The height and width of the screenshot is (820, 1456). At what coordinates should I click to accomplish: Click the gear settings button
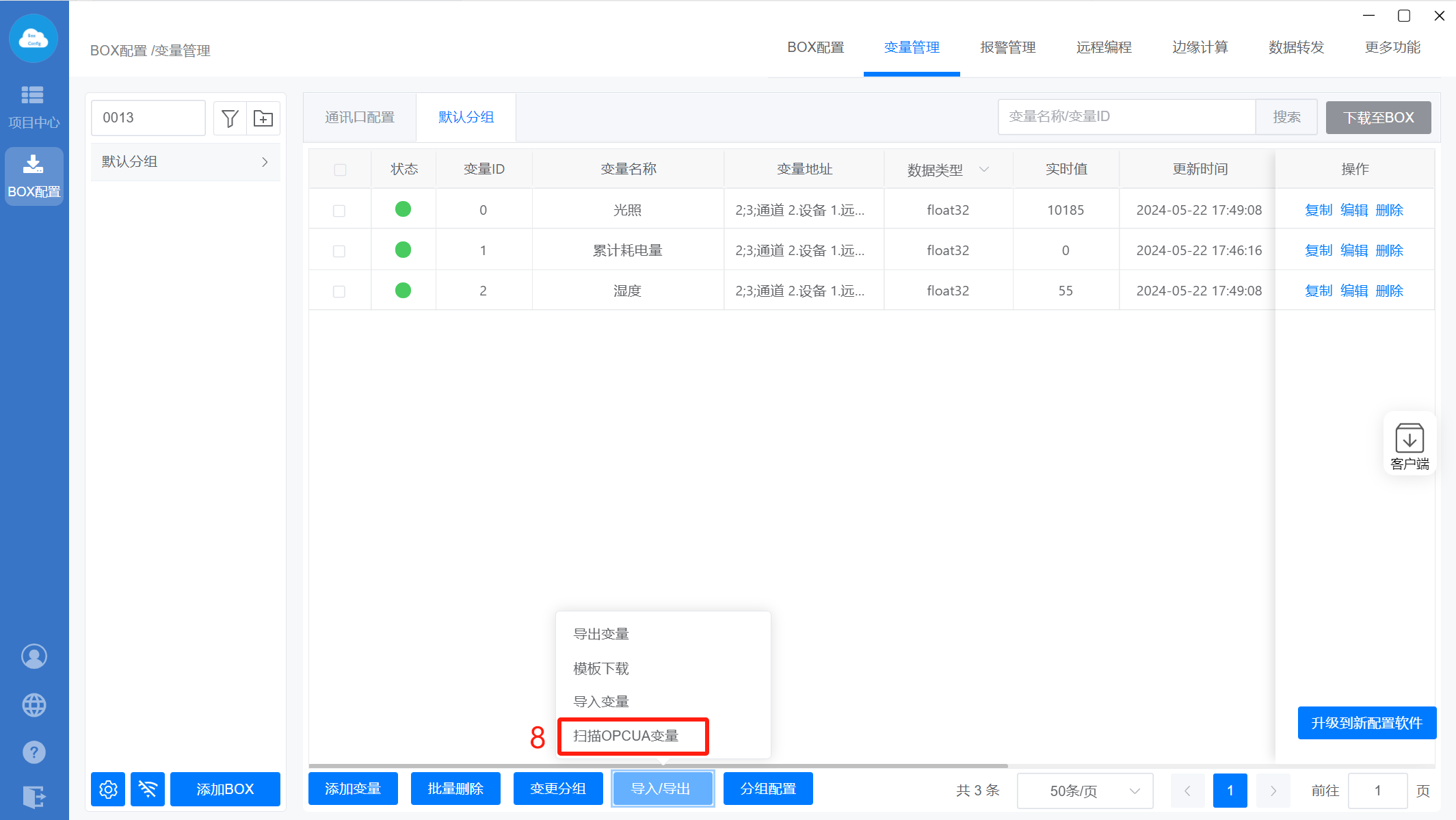coord(108,789)
